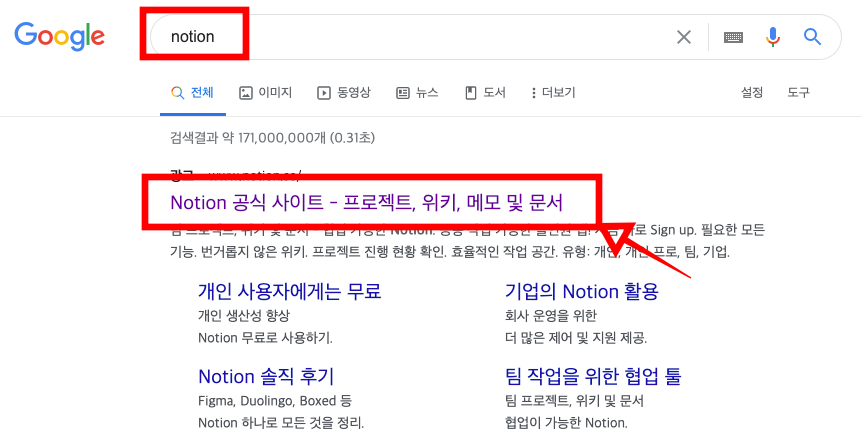Viewport: 862px width, 446px height.
Task: Click the text Figma, Duolingo, Boxed 등
Action: click(x=275, y=400)
